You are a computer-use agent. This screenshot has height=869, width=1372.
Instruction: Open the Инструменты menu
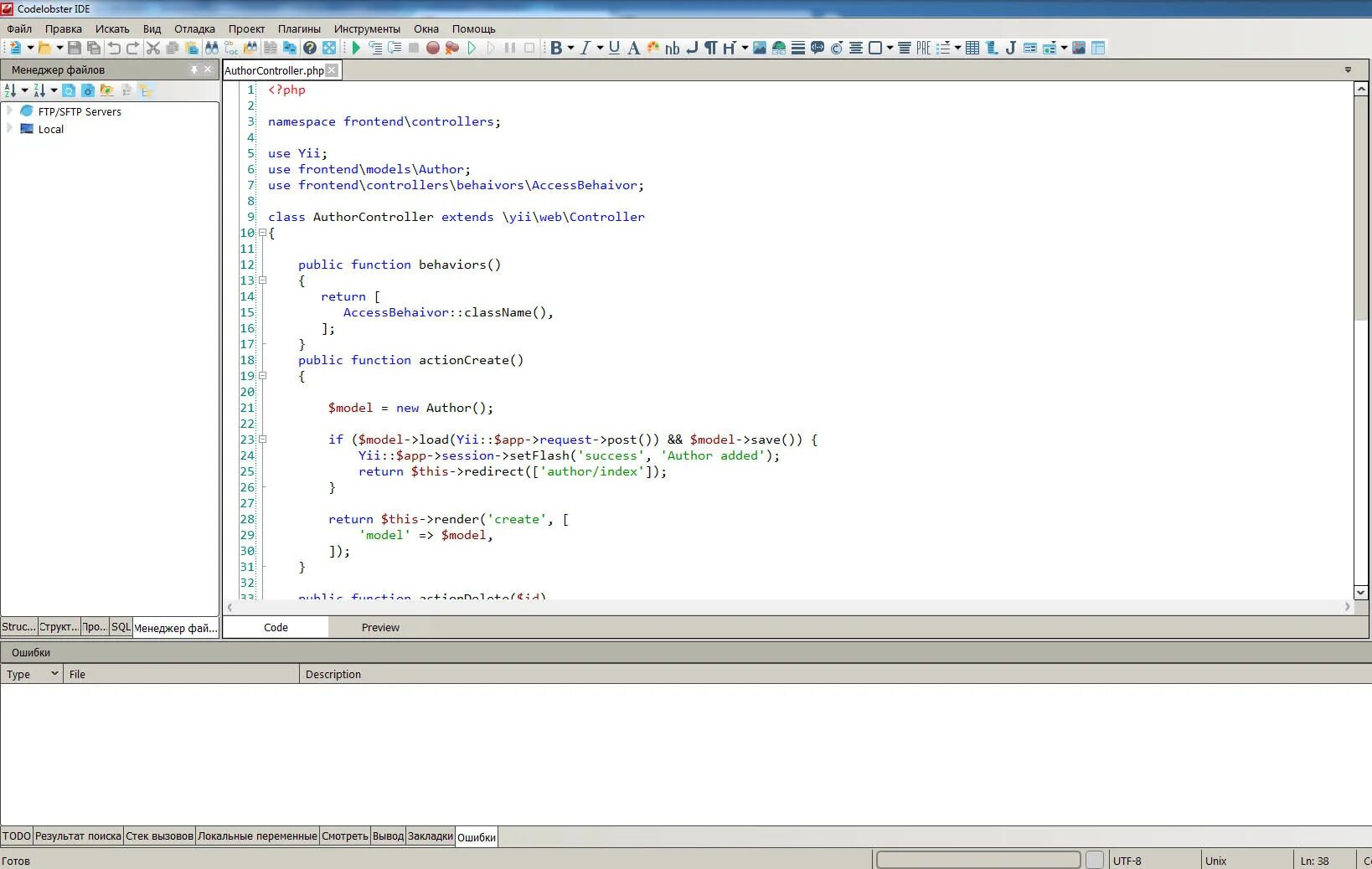[367, 28]
